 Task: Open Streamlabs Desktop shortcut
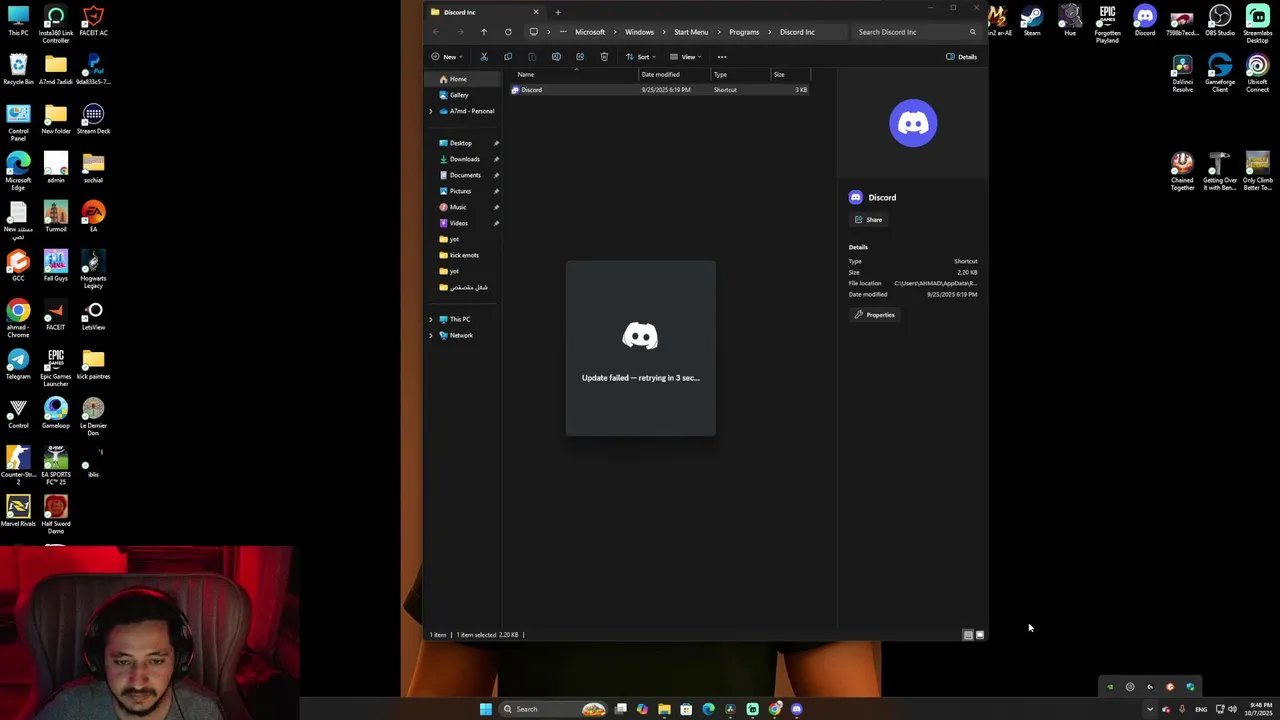(x=1258, y=25)
